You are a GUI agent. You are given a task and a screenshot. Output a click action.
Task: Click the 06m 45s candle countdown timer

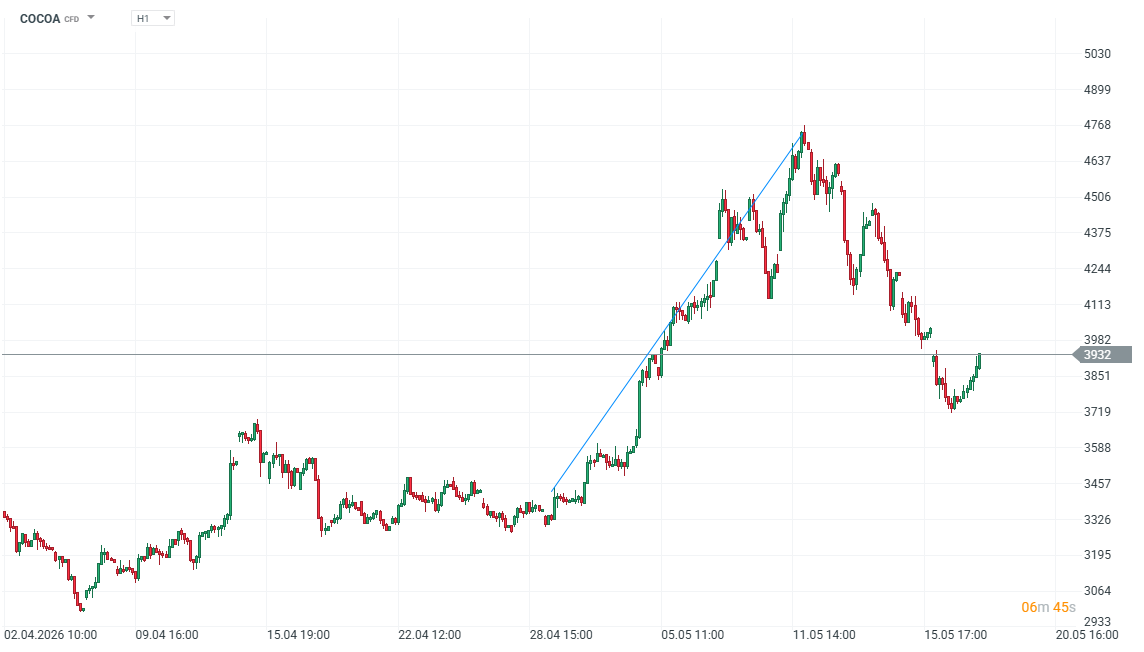coord(1048,608)
